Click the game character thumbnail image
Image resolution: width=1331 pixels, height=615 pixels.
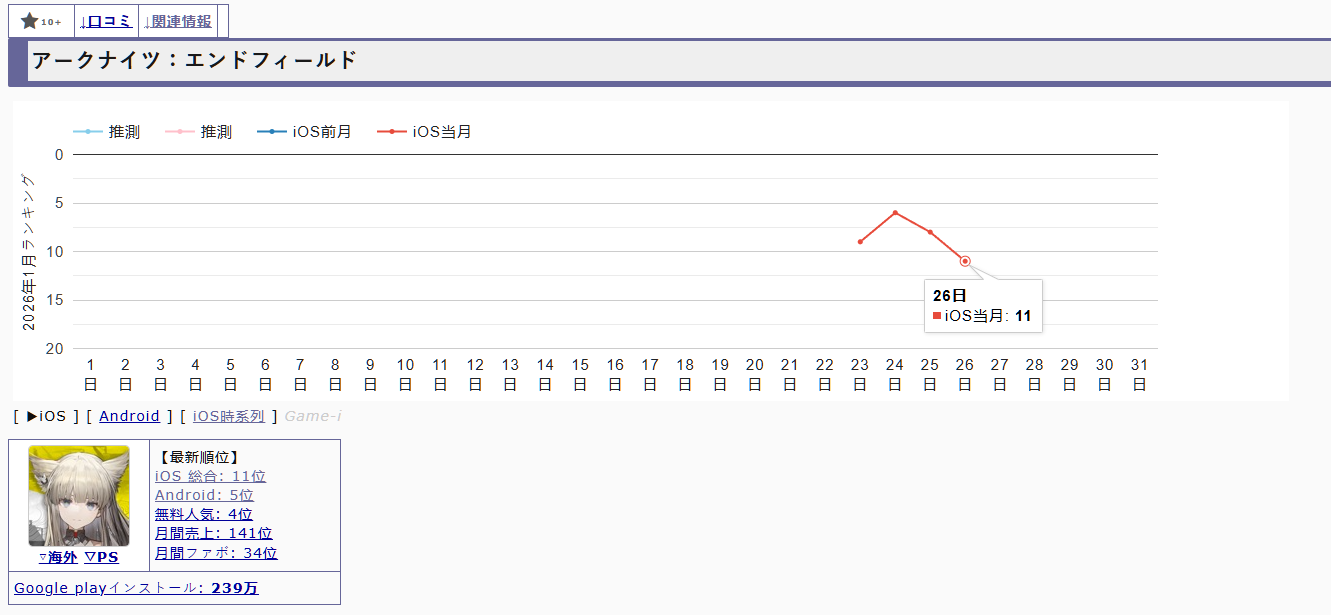(x=79, y=495)
